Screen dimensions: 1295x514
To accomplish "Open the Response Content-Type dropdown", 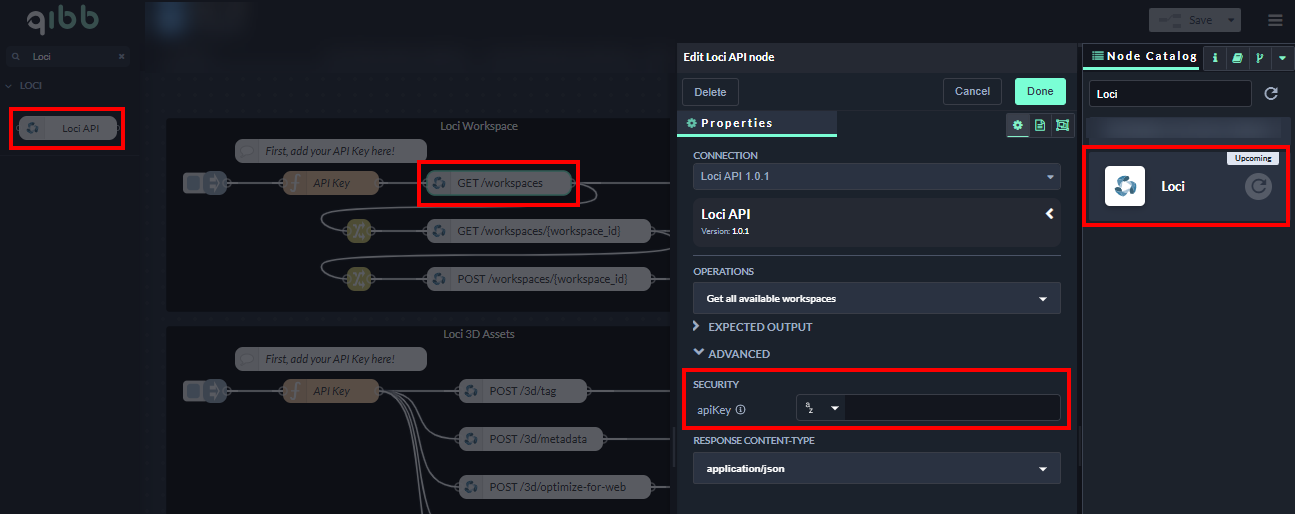I will point(876,468).
